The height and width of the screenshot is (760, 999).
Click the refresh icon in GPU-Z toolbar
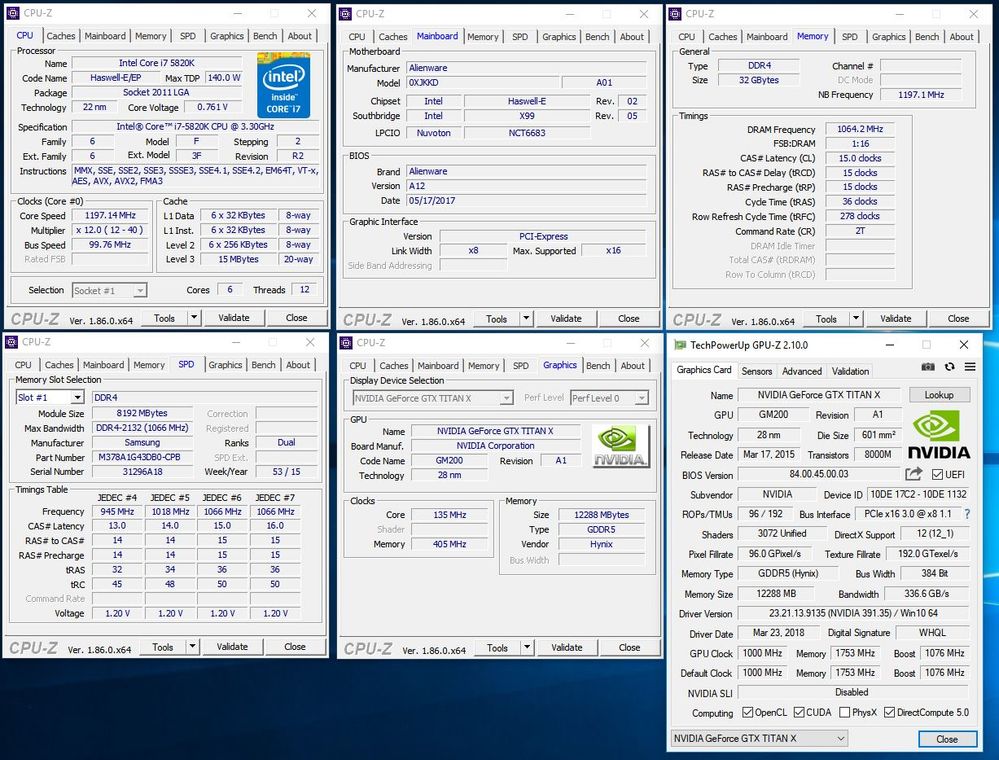click(x=950, y=367)
